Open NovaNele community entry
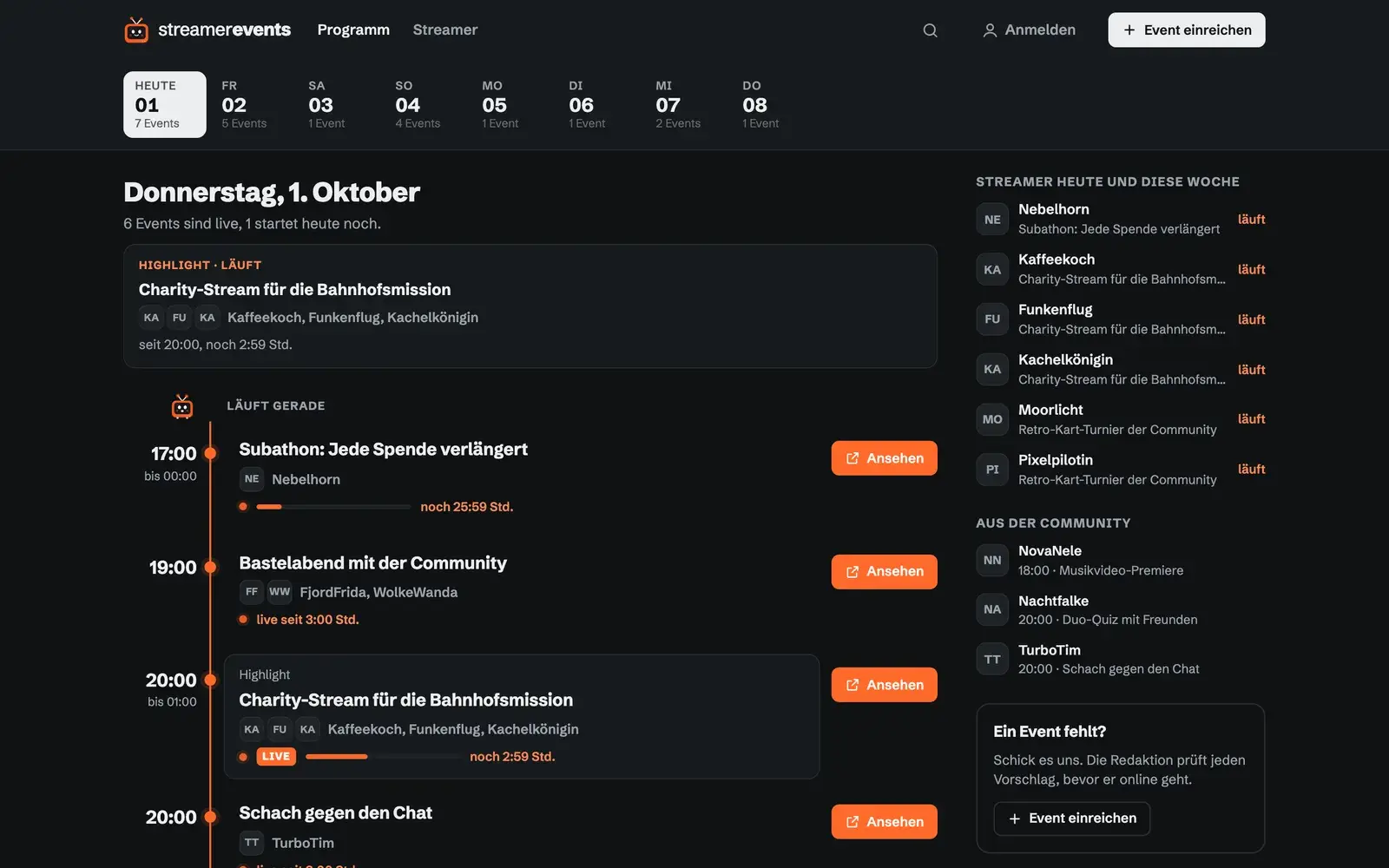Viewport: 1389px width, 868px height. [x=1120, y=561]
